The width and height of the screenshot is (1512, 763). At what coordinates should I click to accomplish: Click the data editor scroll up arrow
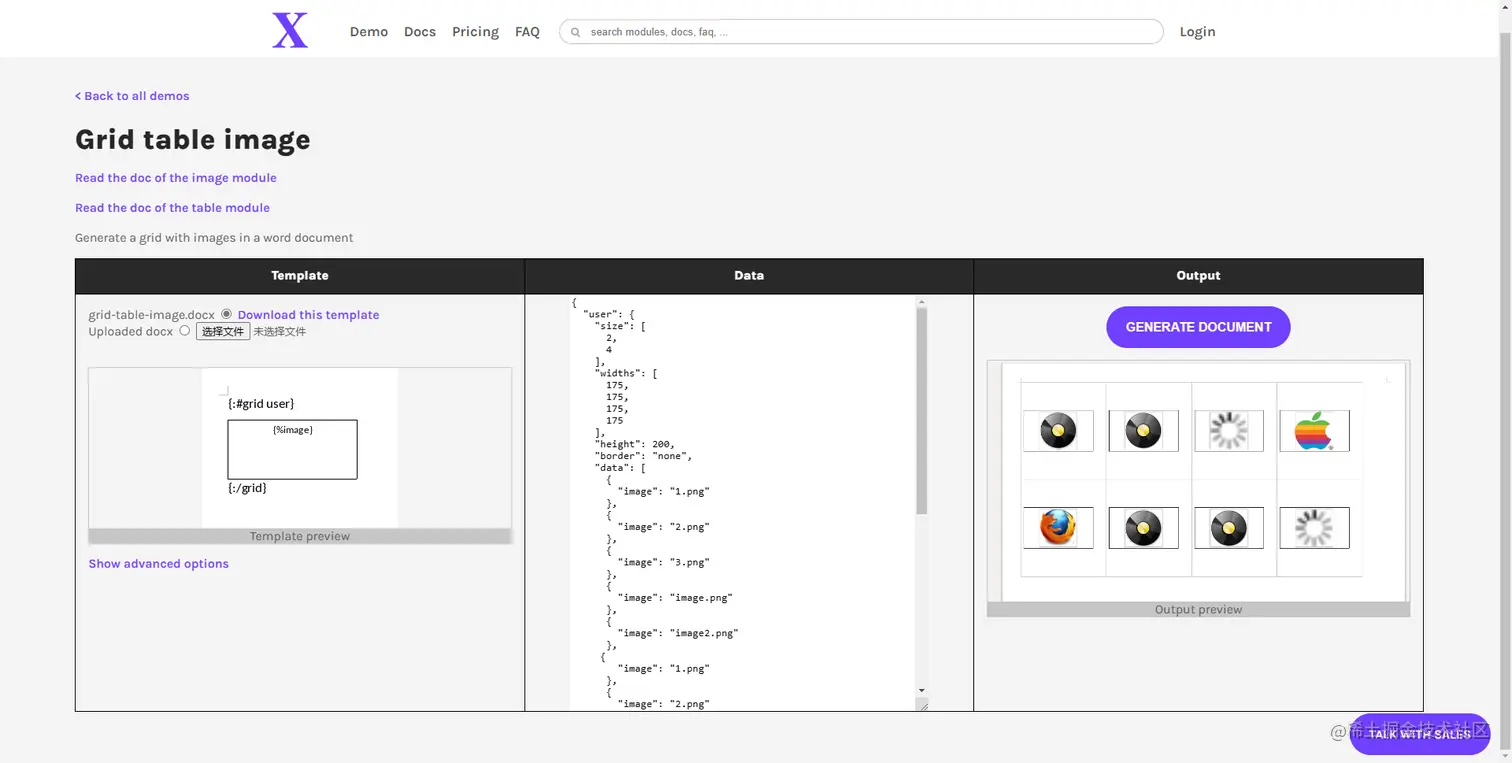[x=921, y=302]
